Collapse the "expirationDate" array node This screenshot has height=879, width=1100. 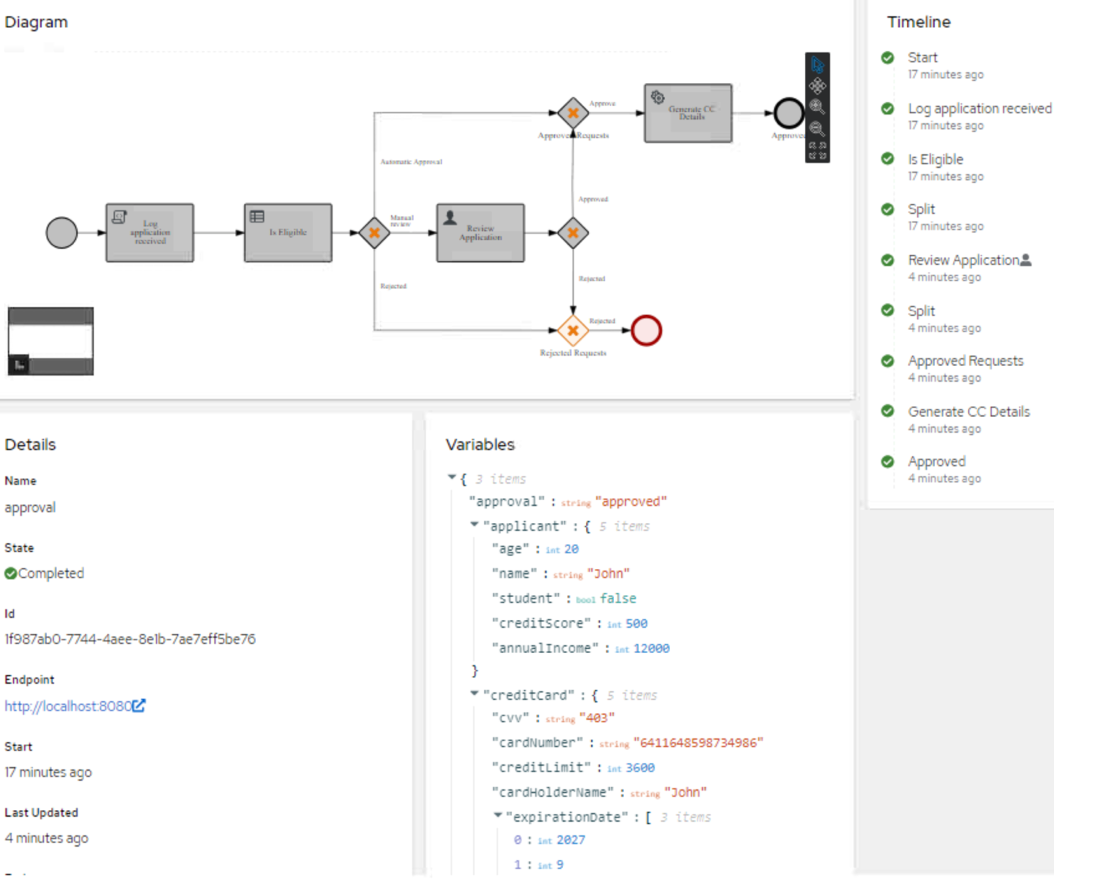[x=497, y=816]
